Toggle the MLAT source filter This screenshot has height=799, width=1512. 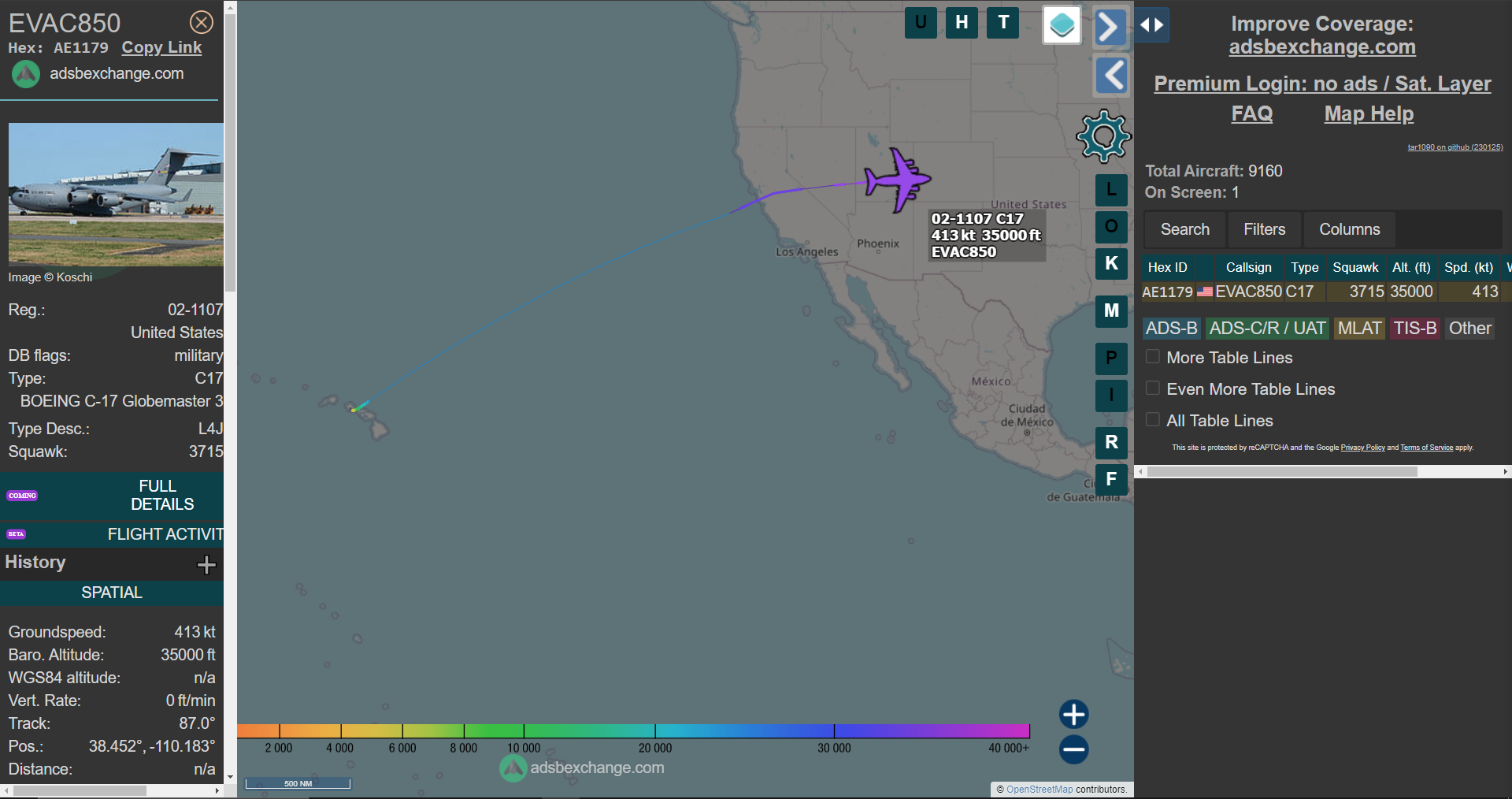point(1359,329)
